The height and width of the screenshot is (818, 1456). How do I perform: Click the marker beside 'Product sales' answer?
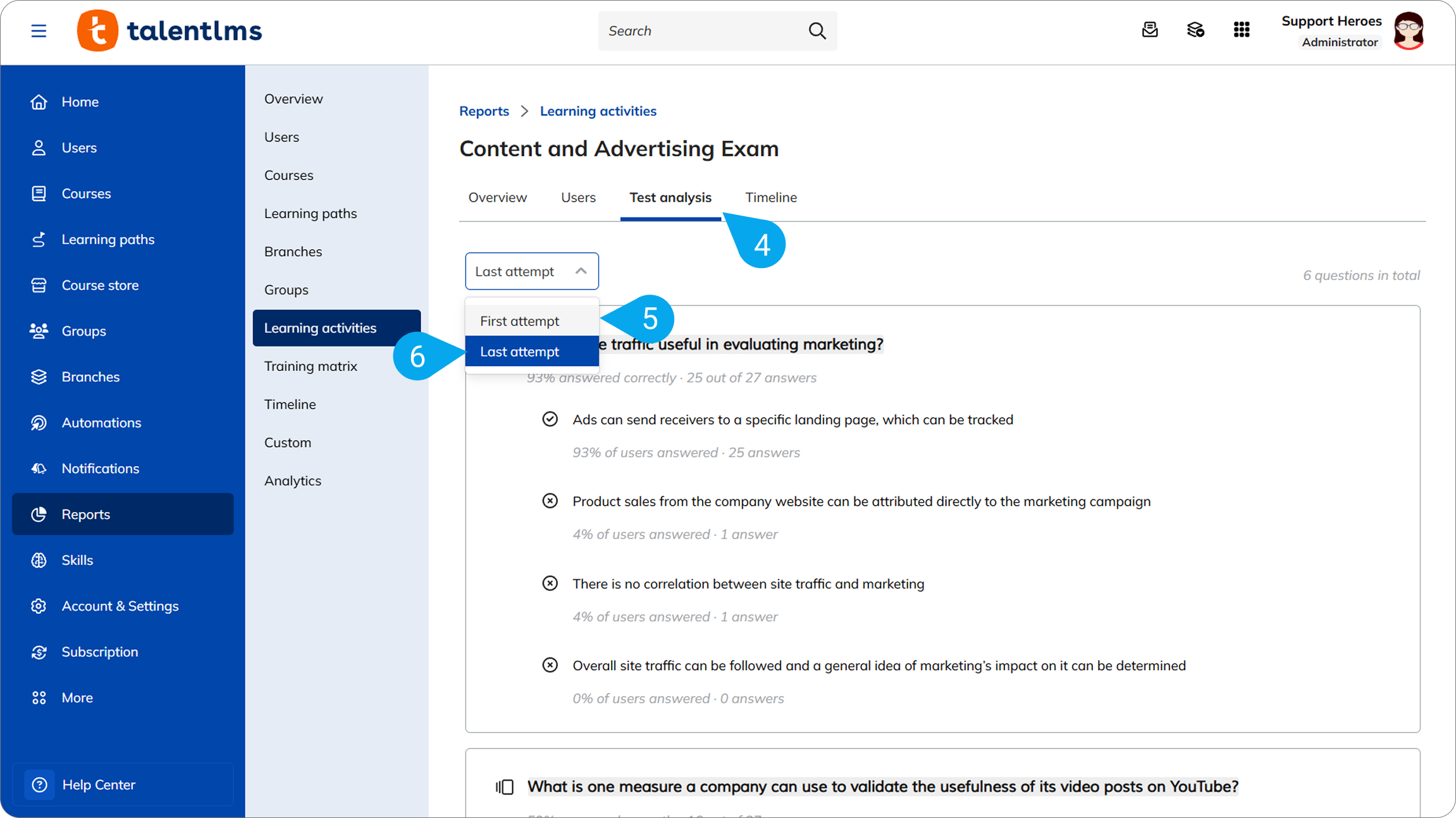point(550,501)
